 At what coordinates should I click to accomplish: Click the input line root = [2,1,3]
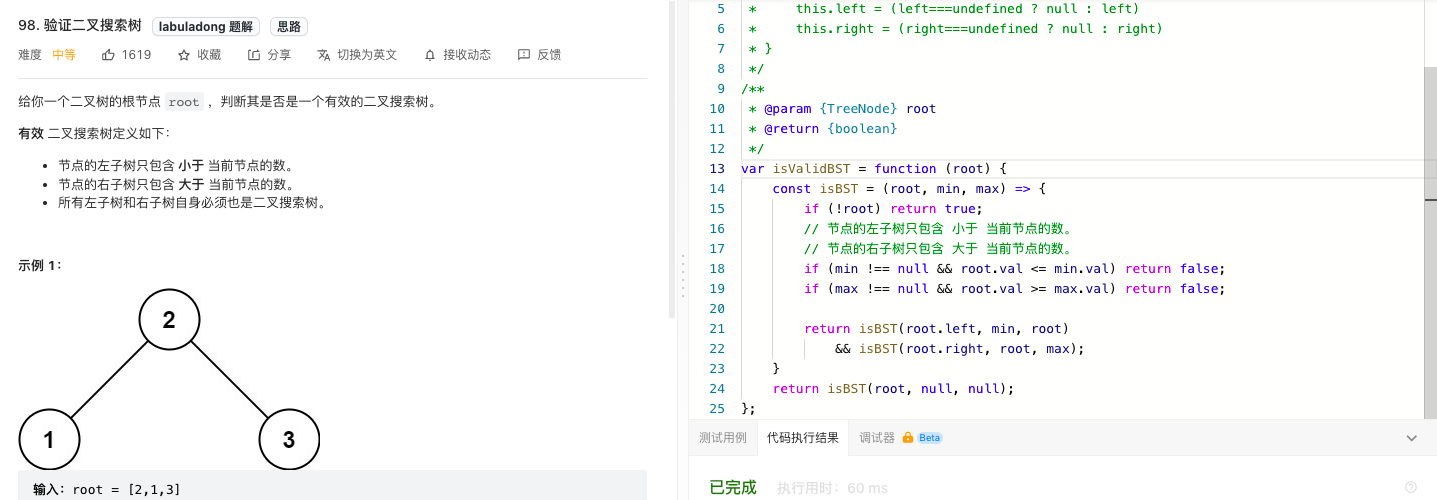107,490
